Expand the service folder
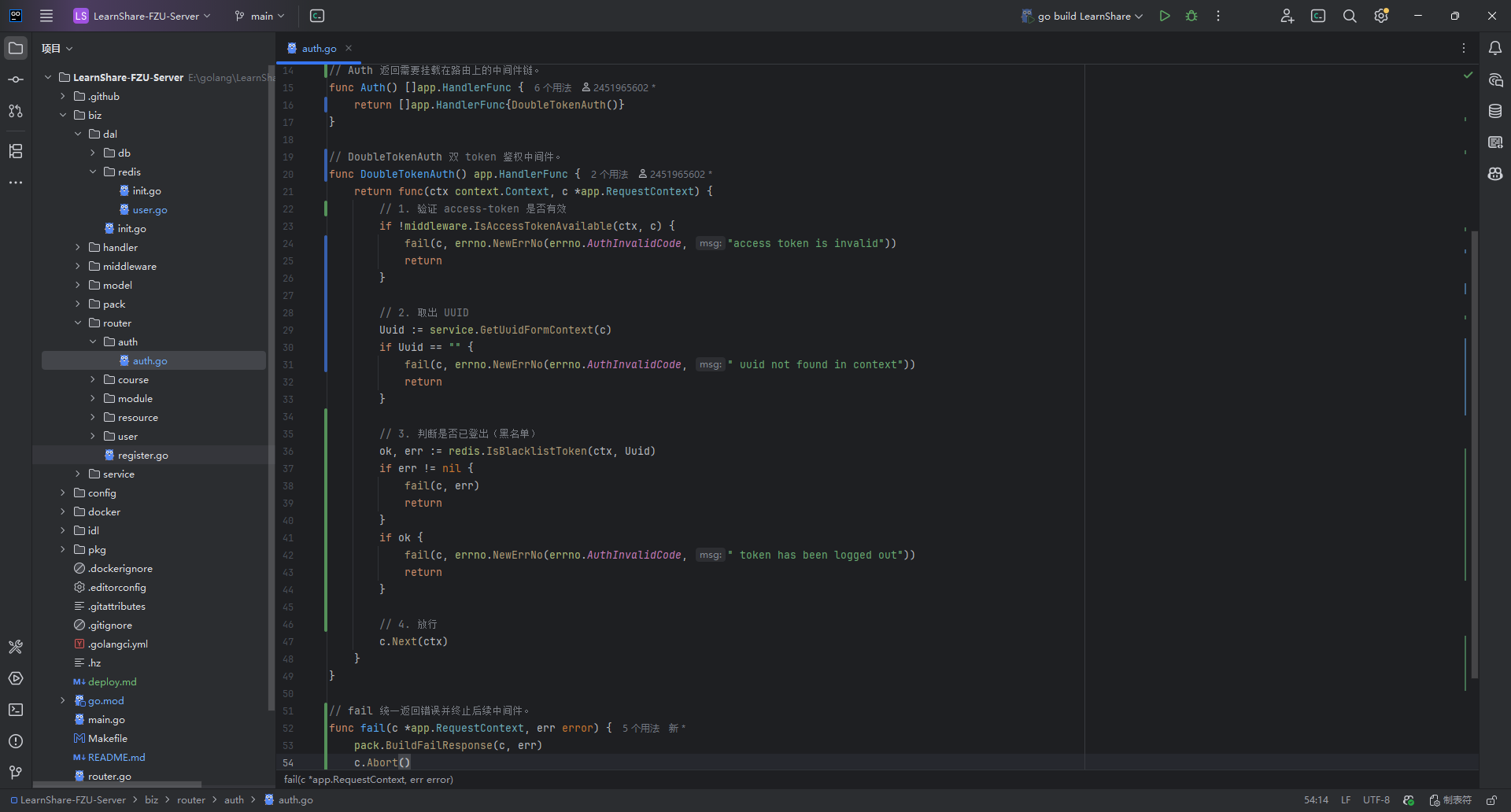The image size is (1511, 812). tap(78, 474)
